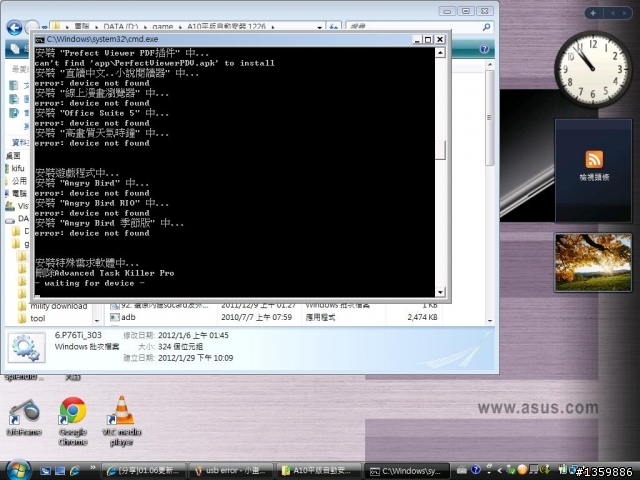
Task: Minimize the Explorer window
Action: [x=447, y=11]
